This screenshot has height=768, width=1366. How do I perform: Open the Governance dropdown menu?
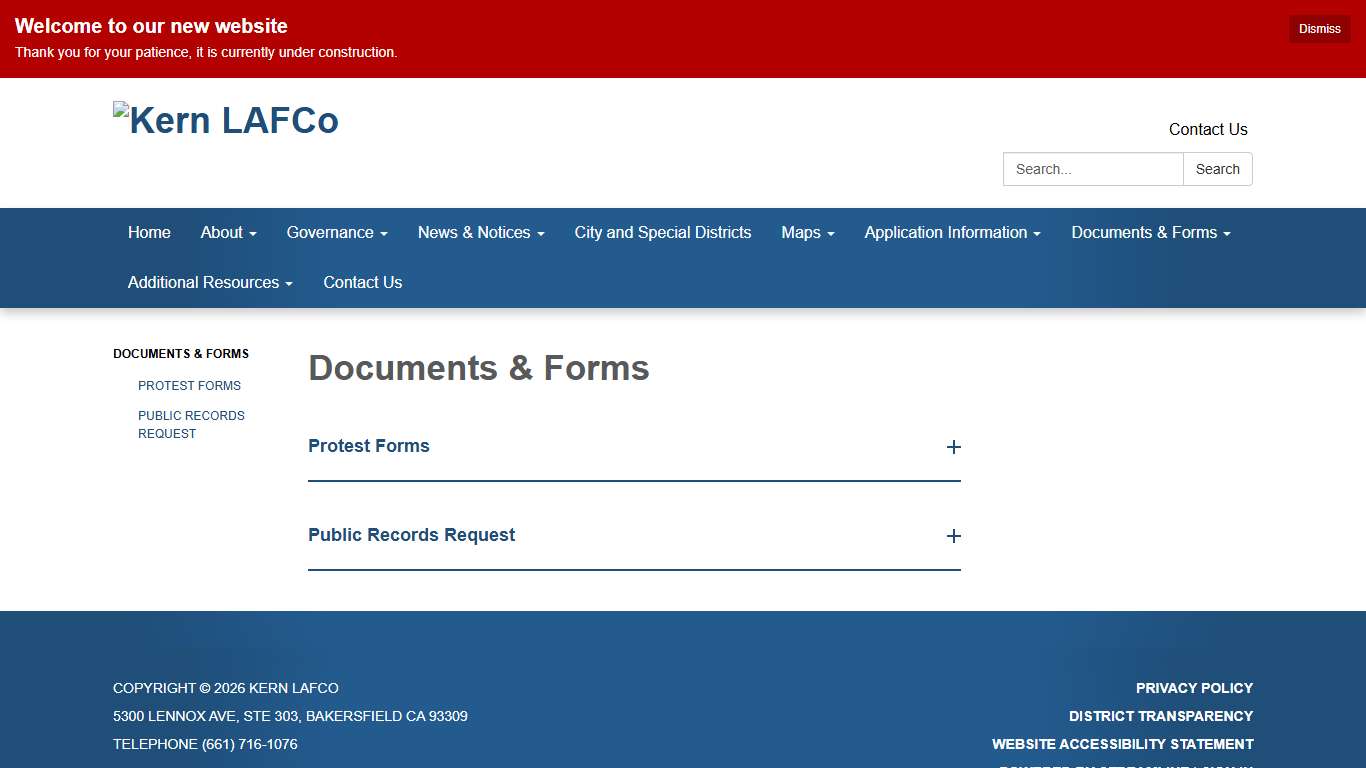[x=336, y=232]
